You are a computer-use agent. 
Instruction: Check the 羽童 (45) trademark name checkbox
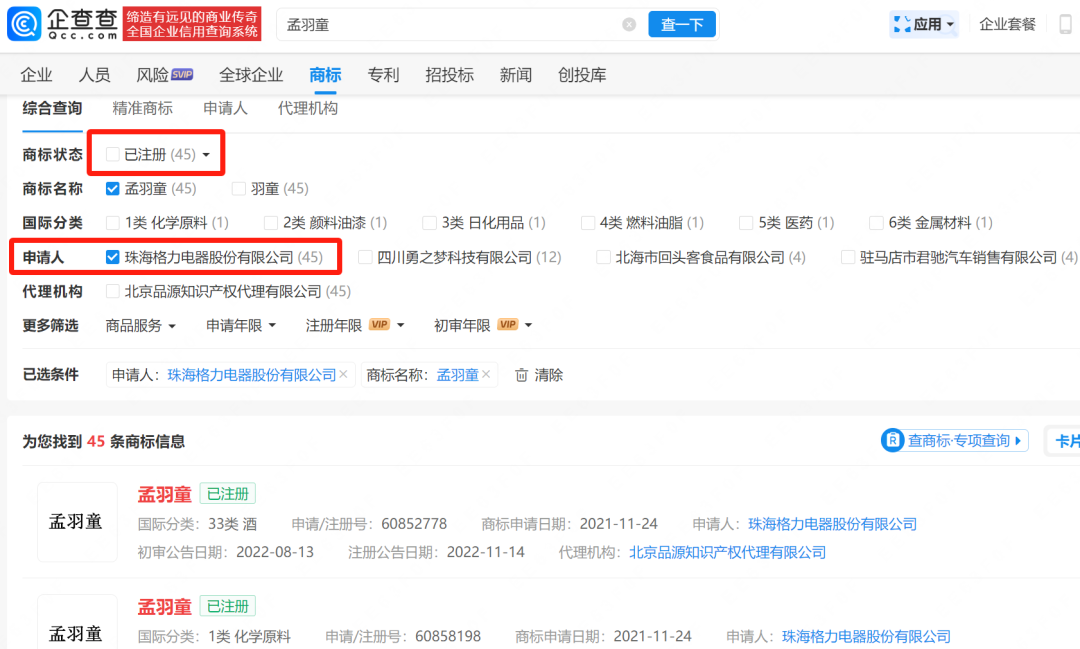tap(238, 189)
